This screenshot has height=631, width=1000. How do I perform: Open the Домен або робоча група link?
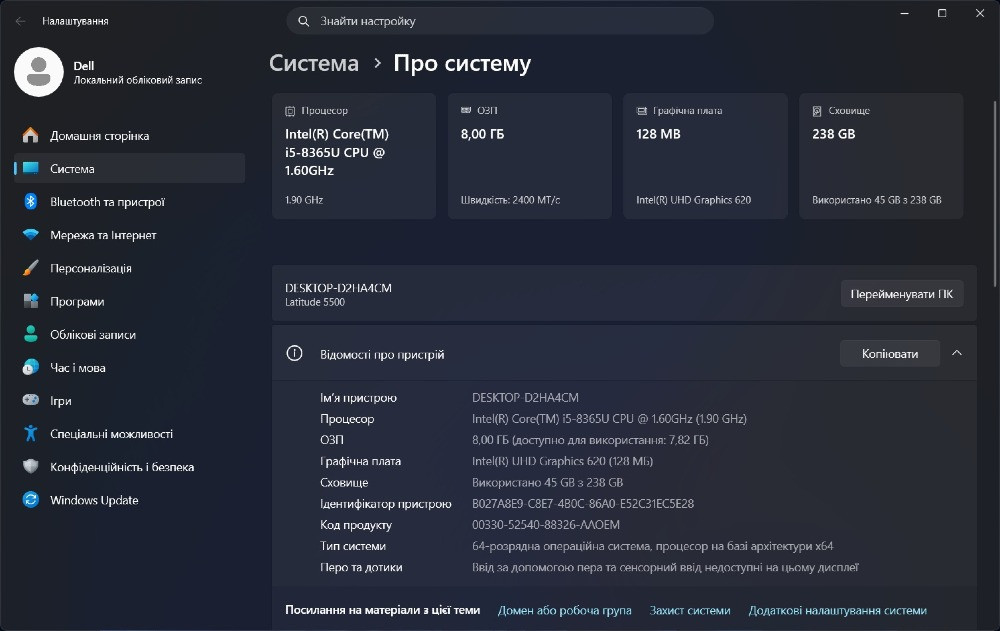564,610
